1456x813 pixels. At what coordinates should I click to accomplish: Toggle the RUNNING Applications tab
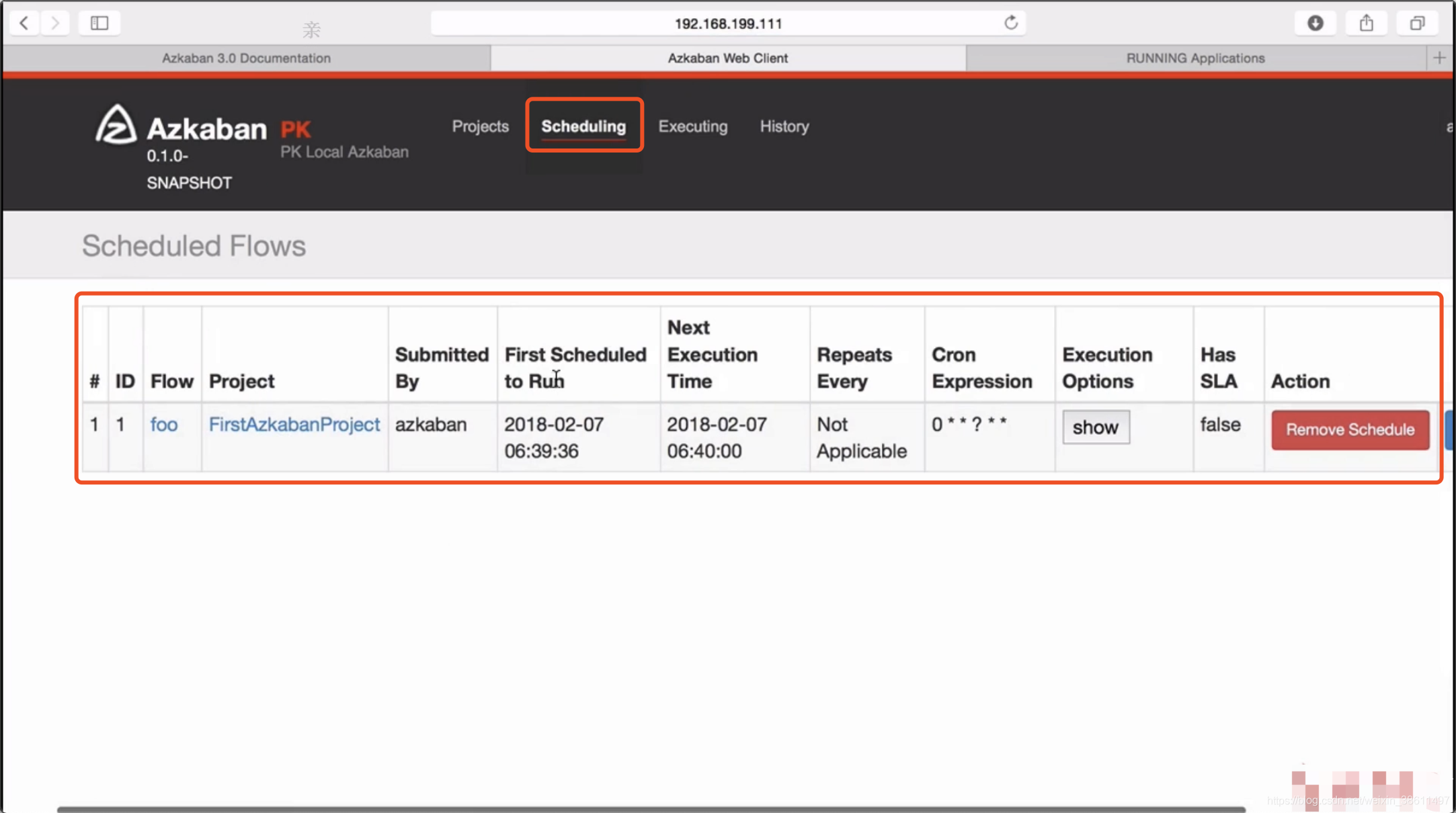pyautogui.click(x=1196, y=58)
